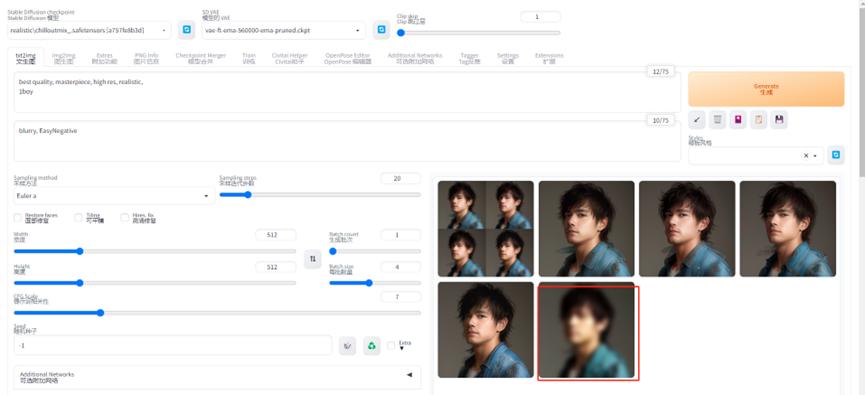Image resolution: width=865 pixels, height=395 pixels.
Task: Open the OpenPose Editor tab
Action: [348, 58]
